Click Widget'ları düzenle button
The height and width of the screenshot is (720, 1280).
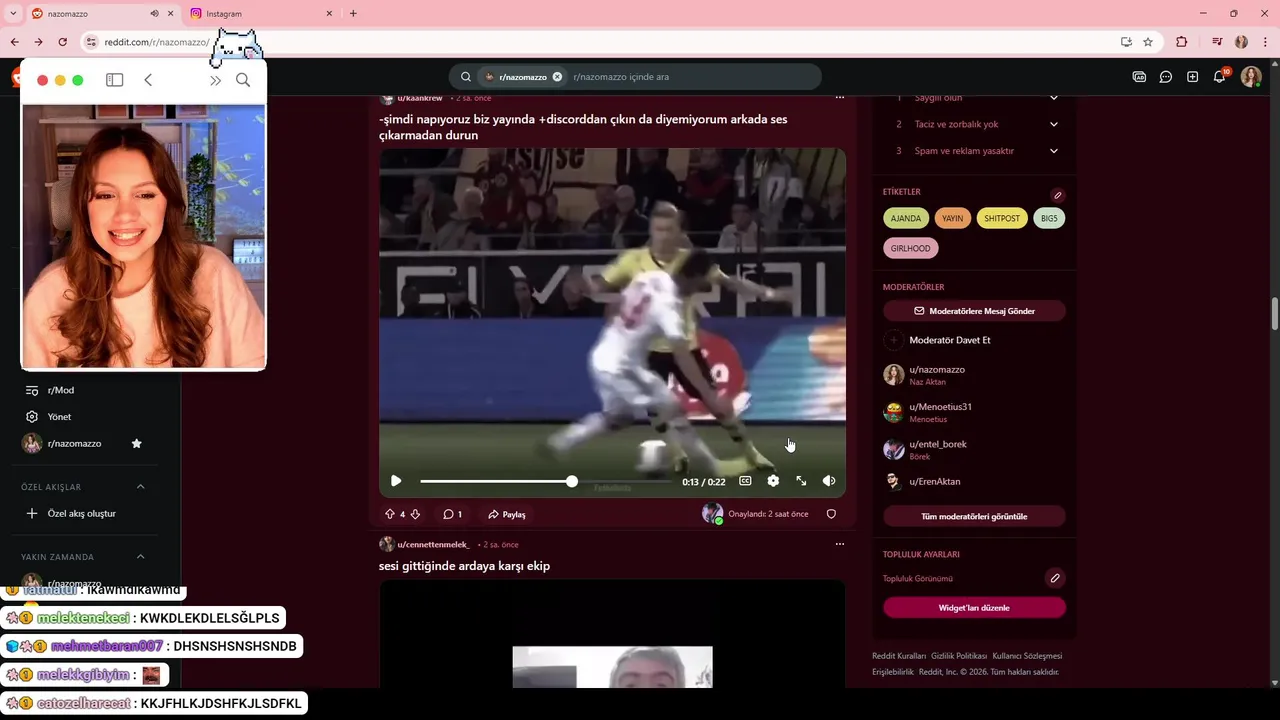tap(974, 608)
